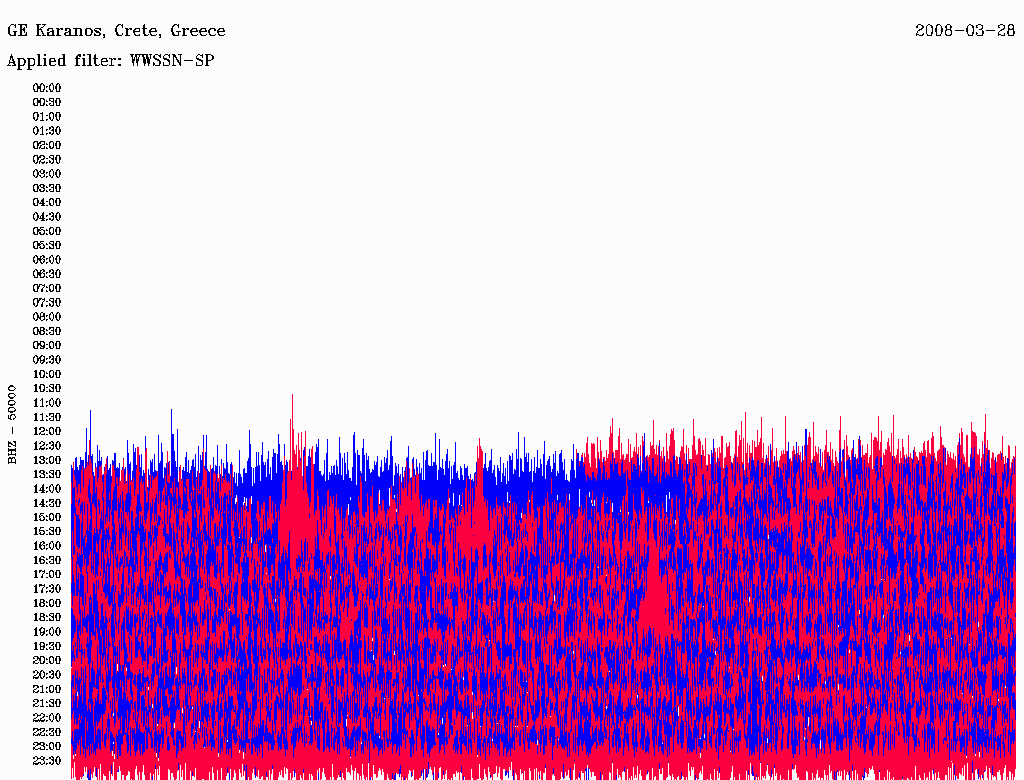Select the 23:30 time row label
The height and width of the screenshot is (780, 1024).
47,760
